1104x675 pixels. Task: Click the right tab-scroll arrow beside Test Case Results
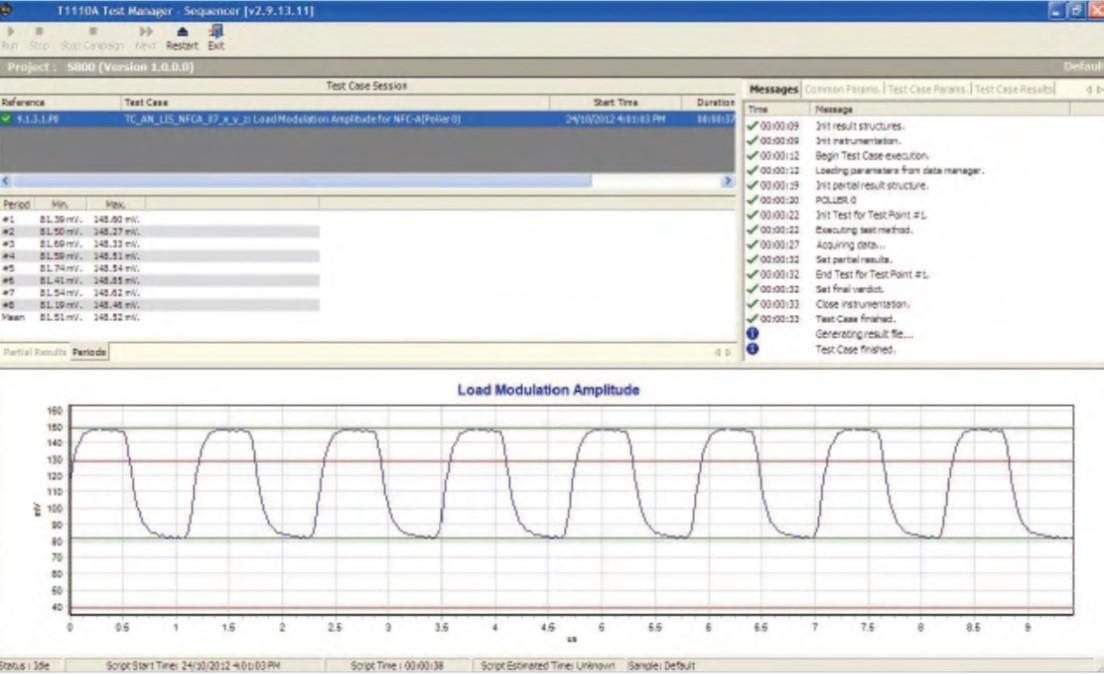tap(1099, 89)
